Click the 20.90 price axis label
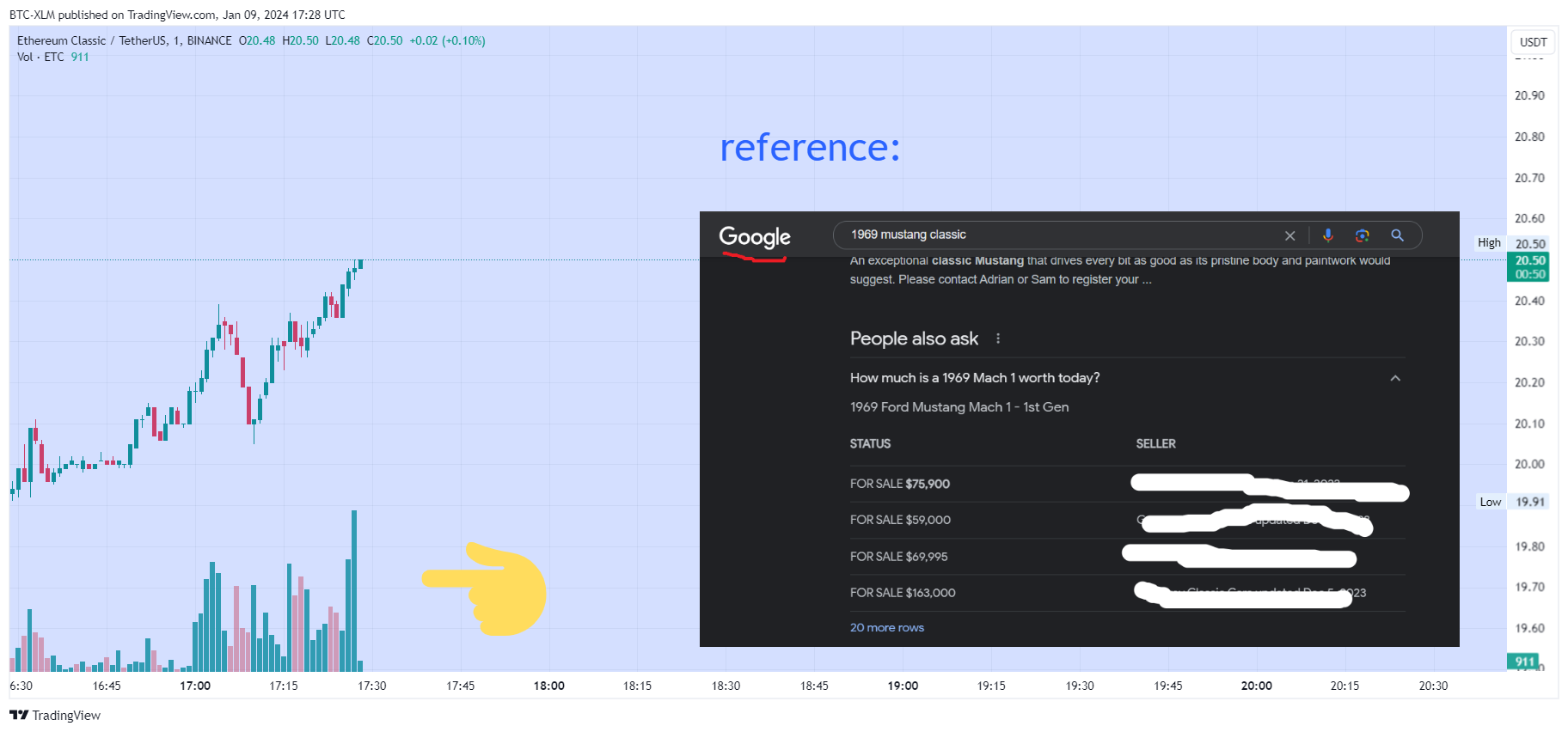Image resolution: width=1568 pixels, height=732 pixels. (1529, 95)
